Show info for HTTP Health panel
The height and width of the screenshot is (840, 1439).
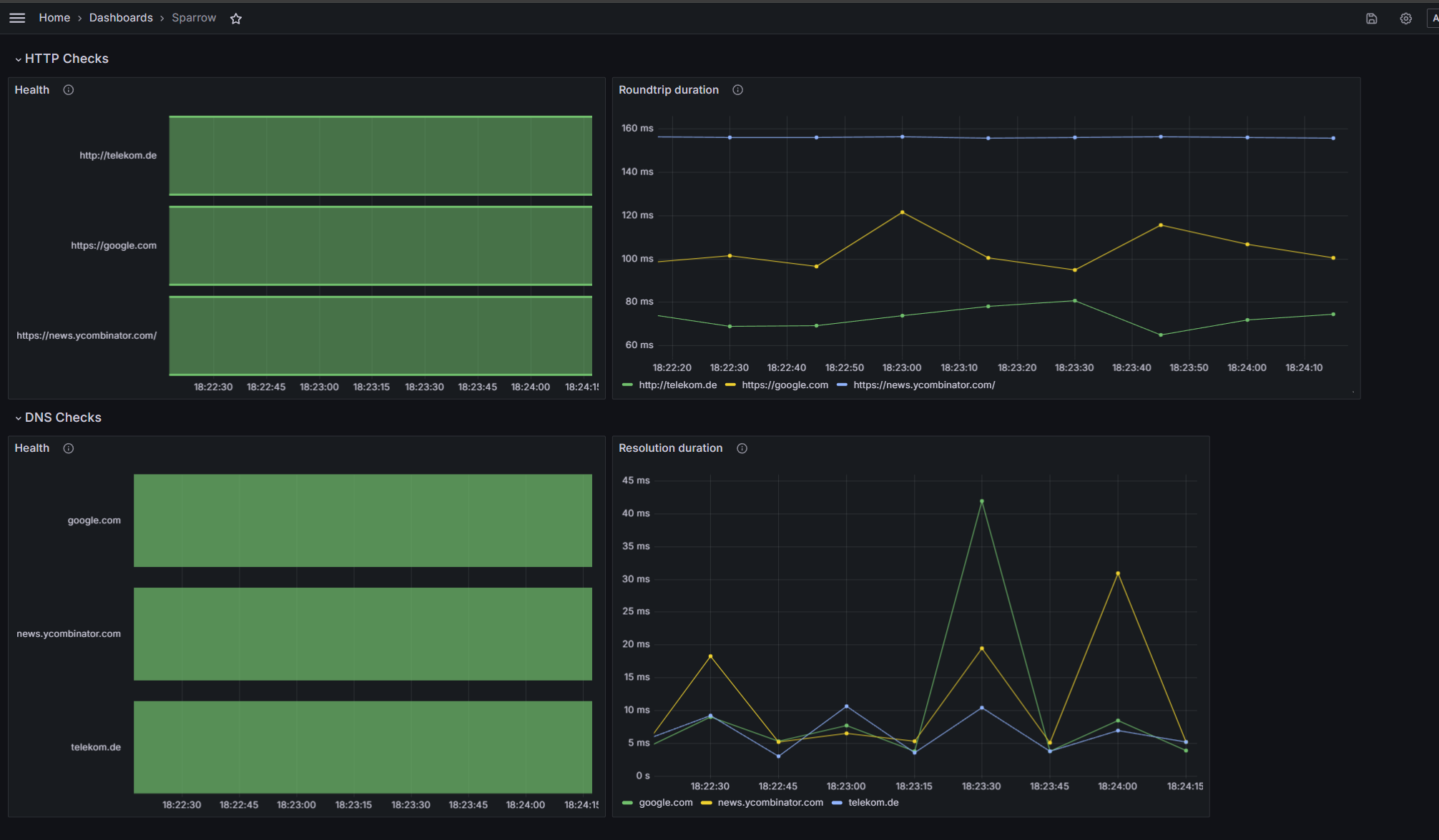[x=69, y=90]
